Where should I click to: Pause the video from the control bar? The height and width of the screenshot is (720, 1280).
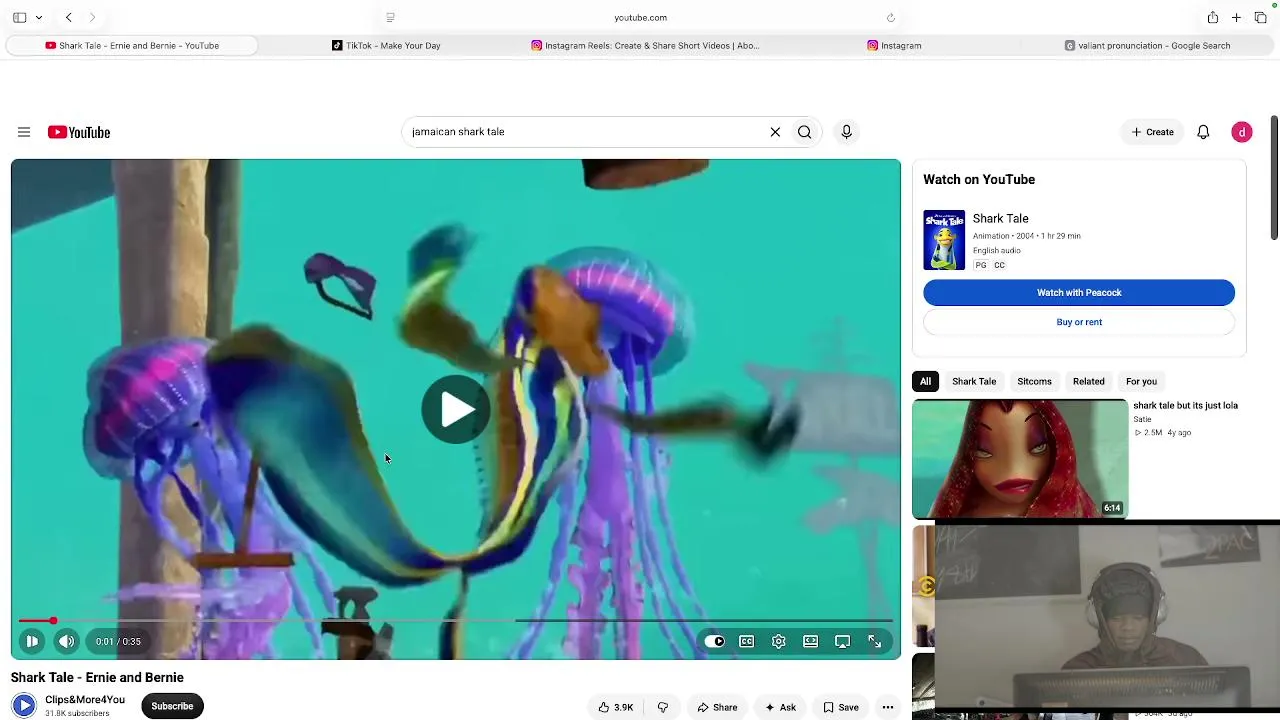[x=32, y=641]
